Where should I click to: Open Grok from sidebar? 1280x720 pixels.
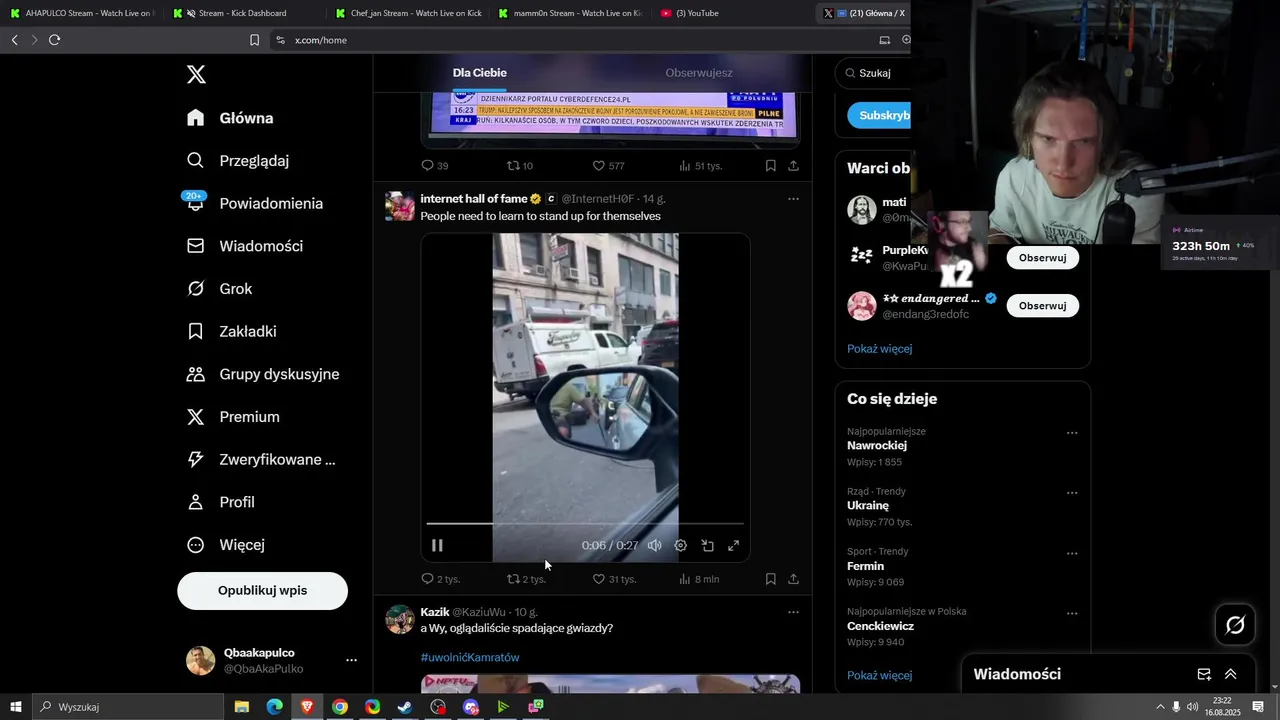(220, 289)
